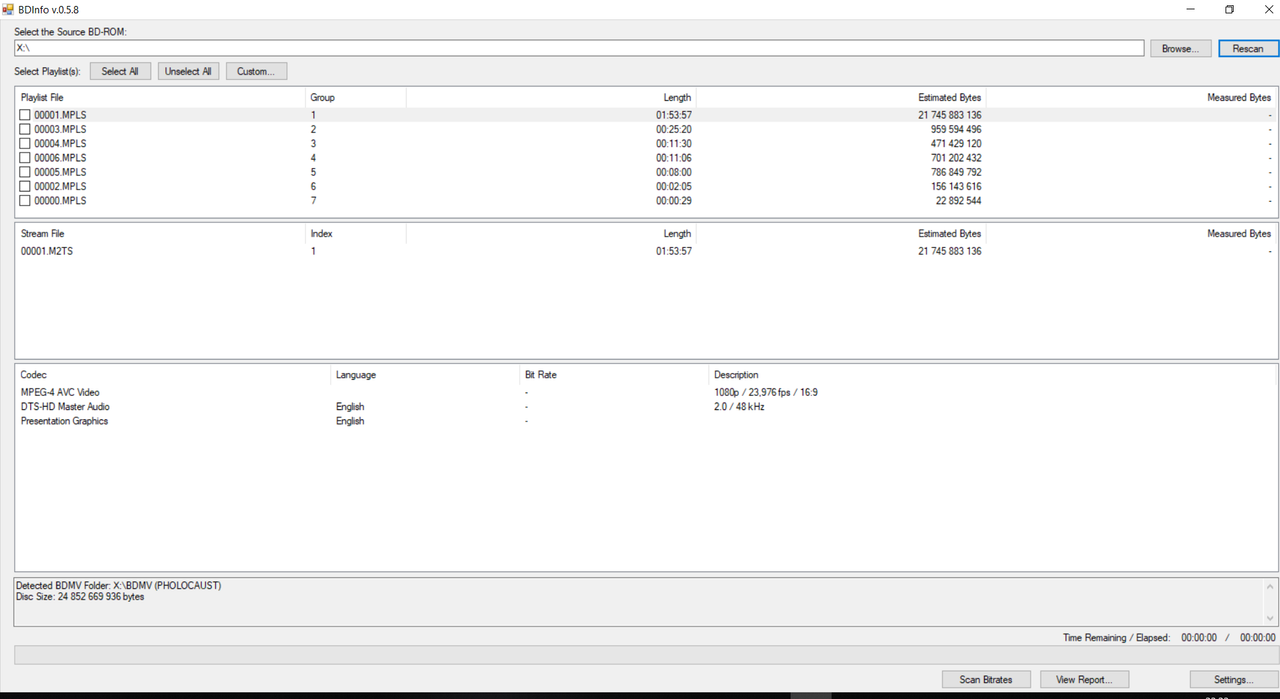This screenshot has height=699, width=1280.
Task: Click the Description column header
Action: 993,375
